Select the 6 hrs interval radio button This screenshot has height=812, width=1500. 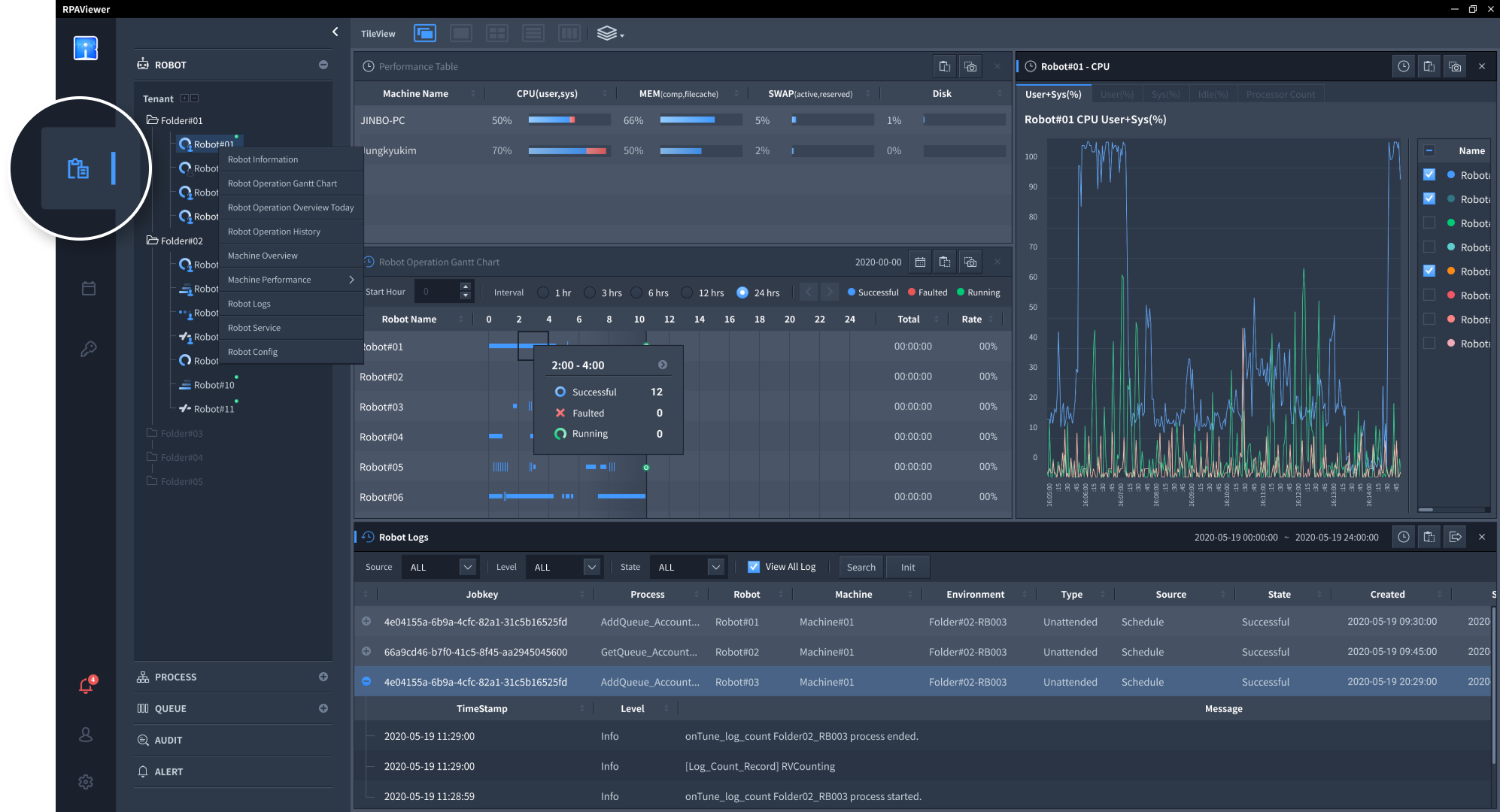(637, 292)
